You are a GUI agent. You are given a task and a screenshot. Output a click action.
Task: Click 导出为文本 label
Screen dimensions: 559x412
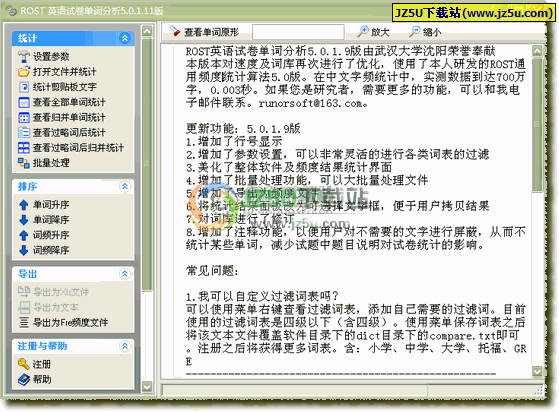[56, 307]
